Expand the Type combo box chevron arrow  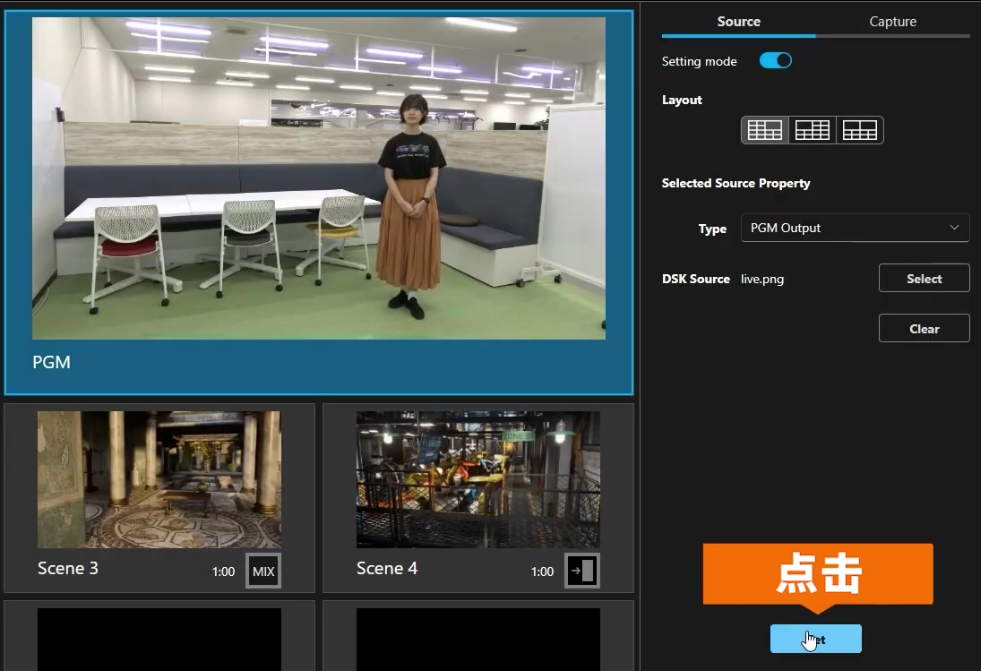pyautogui.click(x=954, y=228)
